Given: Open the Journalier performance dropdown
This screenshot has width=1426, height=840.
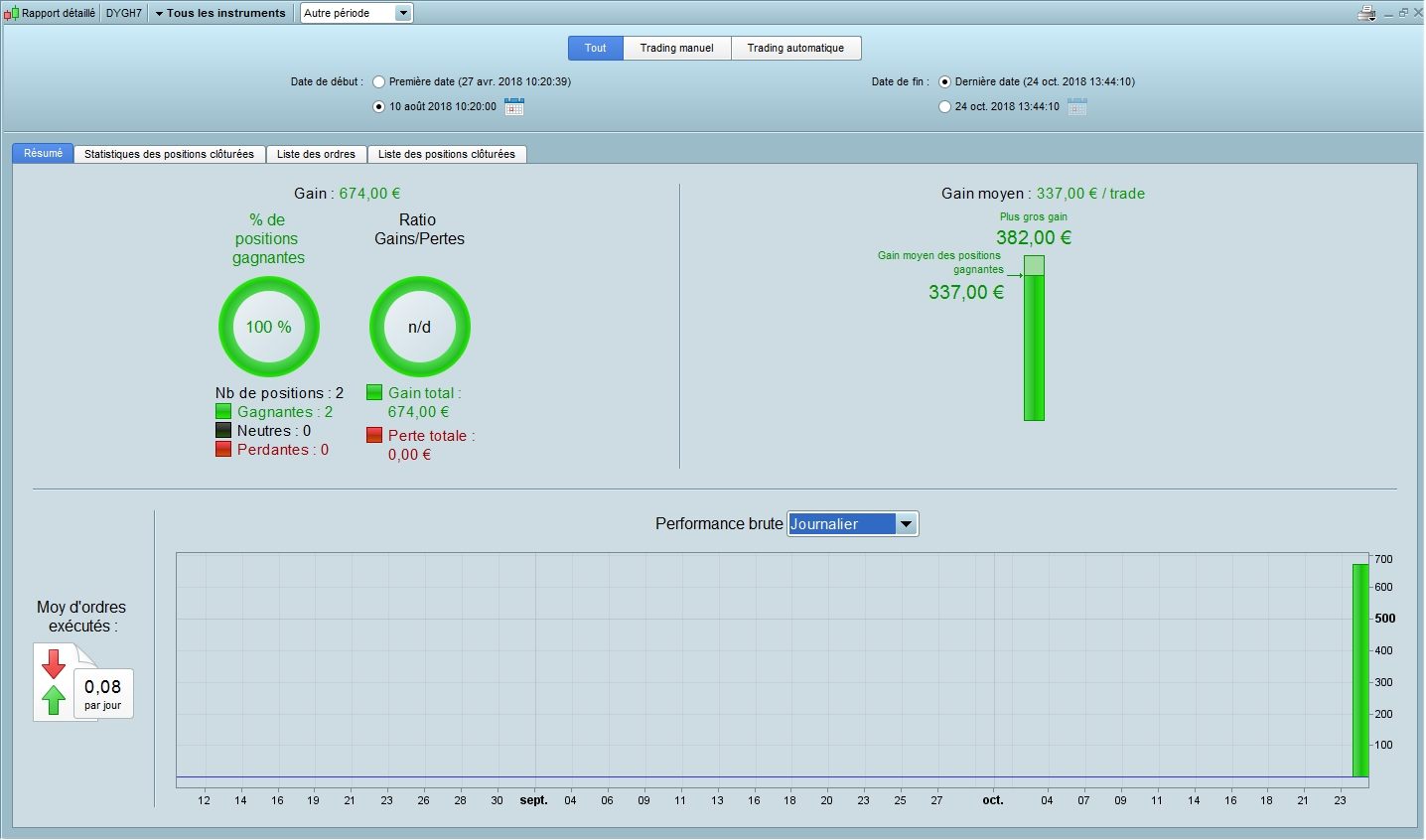Looking at the screenshot, I should point(852,524).
